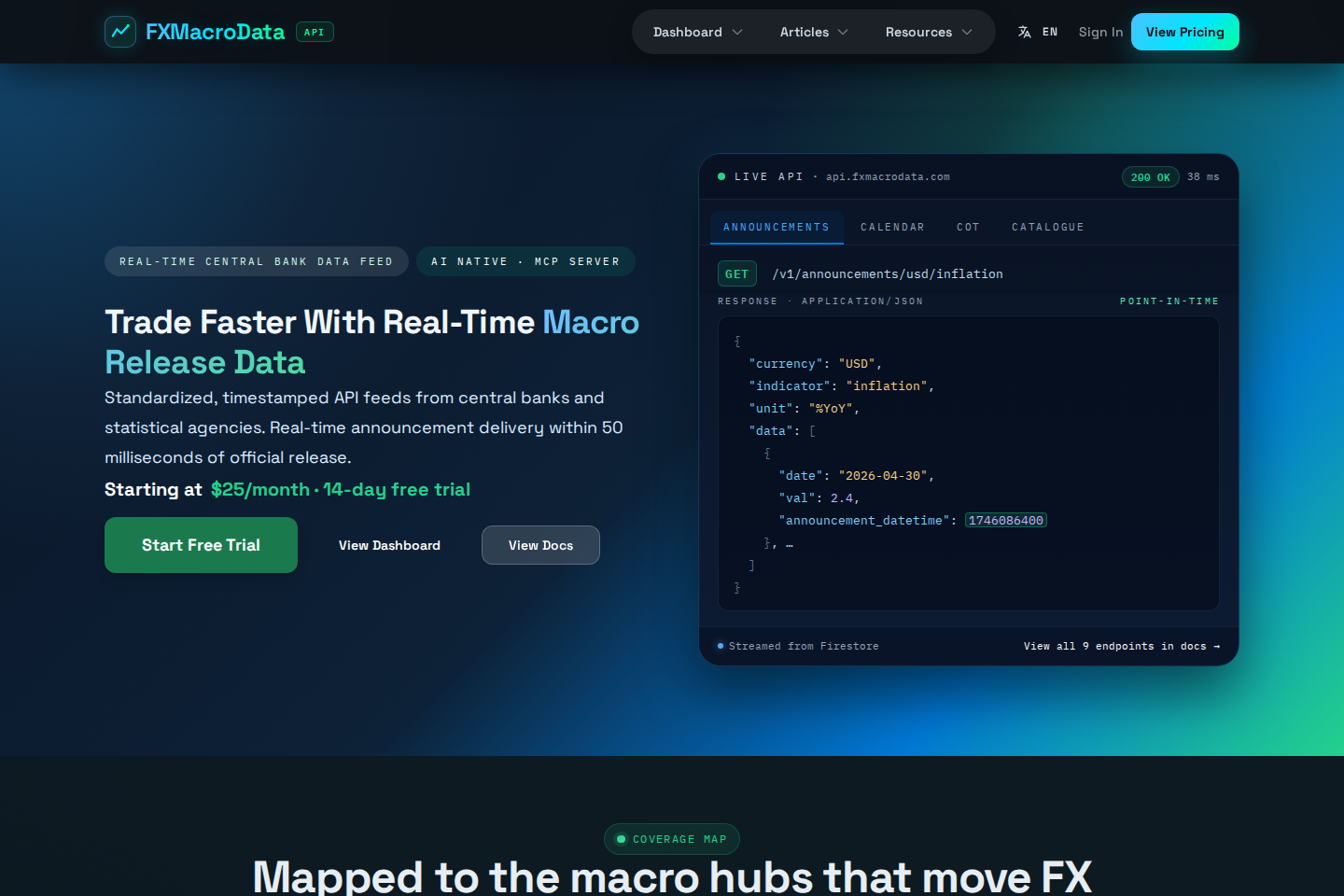This screenshot has height=896, width=1344.
Task: Open View all 9 endpoints in docs
Action: [1122, 646]
